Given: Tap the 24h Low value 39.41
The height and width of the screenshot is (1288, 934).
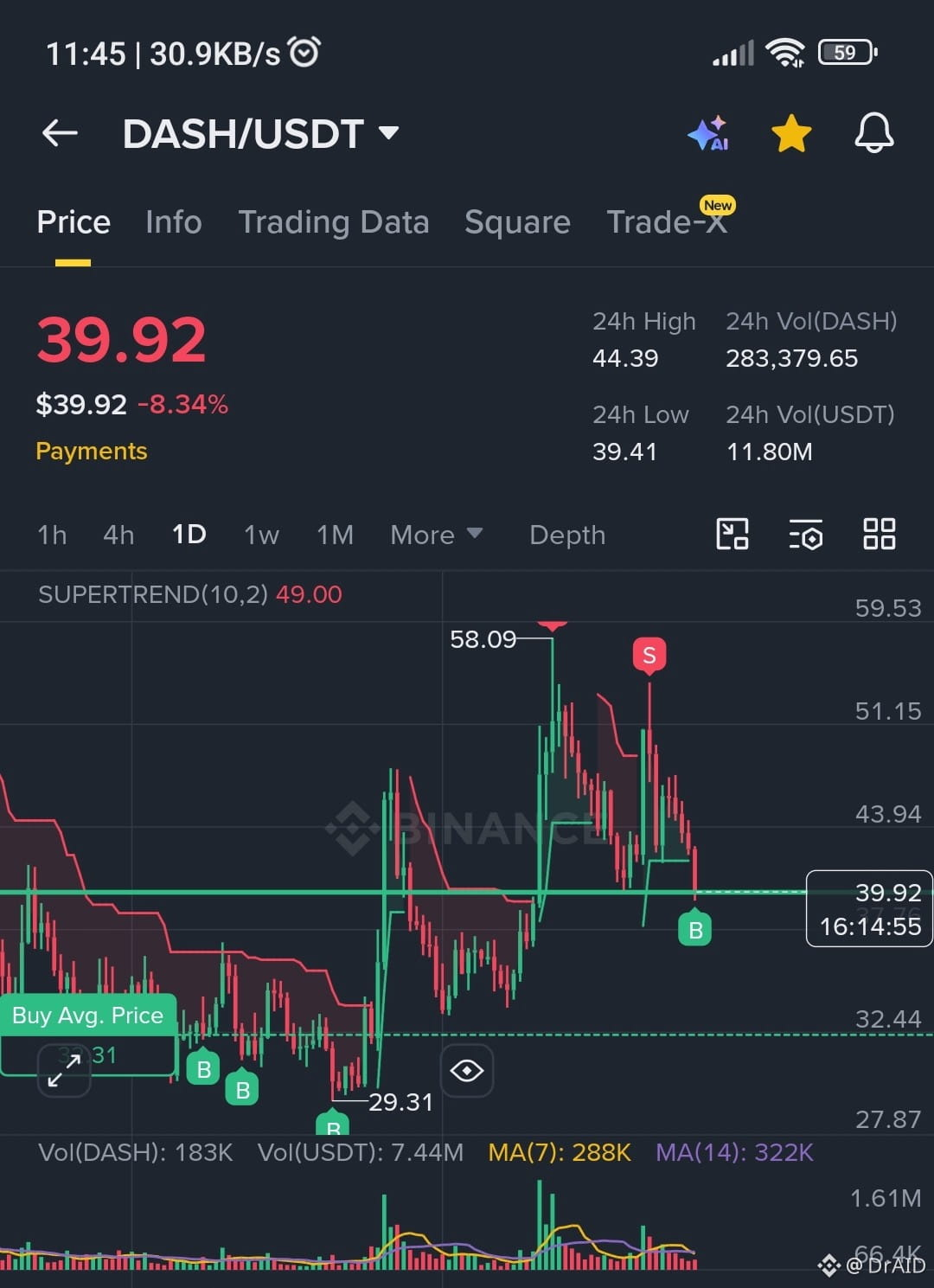Looking at the screenshot, I should (x=624, y=452).
